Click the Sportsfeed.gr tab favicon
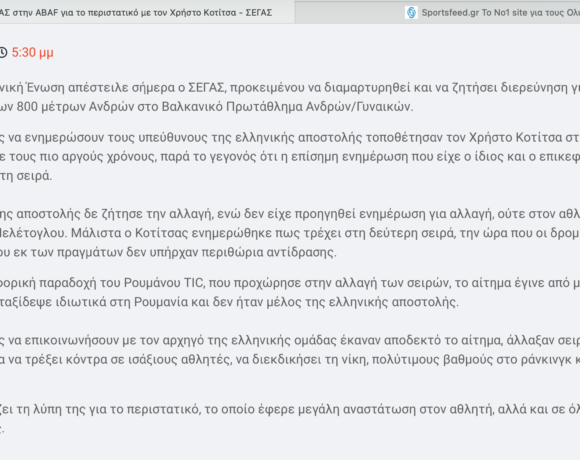The width and height of the screenshot is (580, 460). tap(411, 13)
